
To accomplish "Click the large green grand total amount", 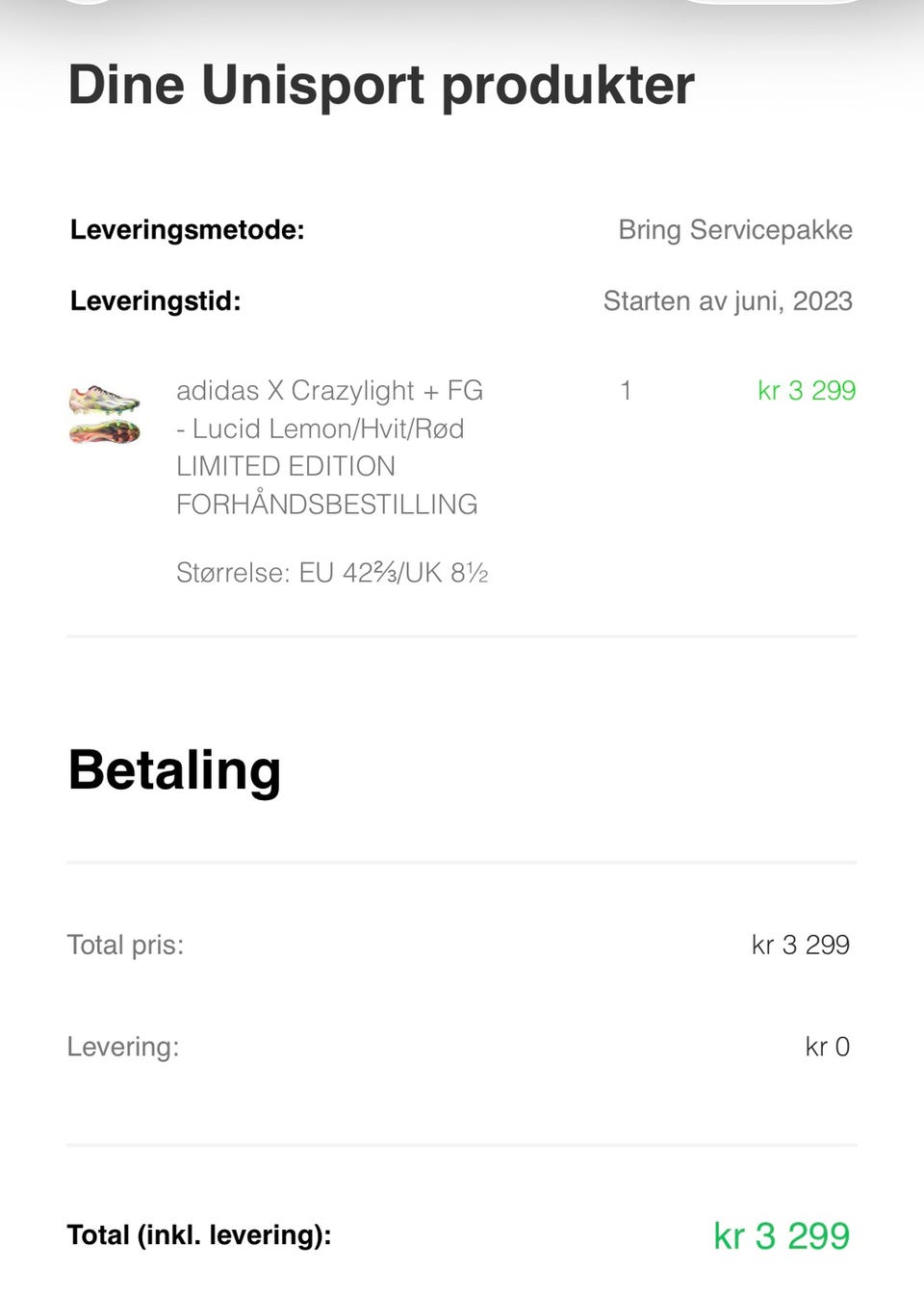I will pos(782,1235).
